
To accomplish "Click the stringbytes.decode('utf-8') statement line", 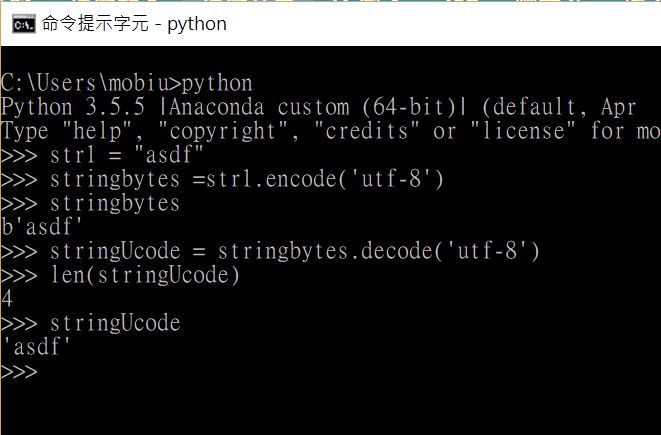I will click(x=270, y=251).
